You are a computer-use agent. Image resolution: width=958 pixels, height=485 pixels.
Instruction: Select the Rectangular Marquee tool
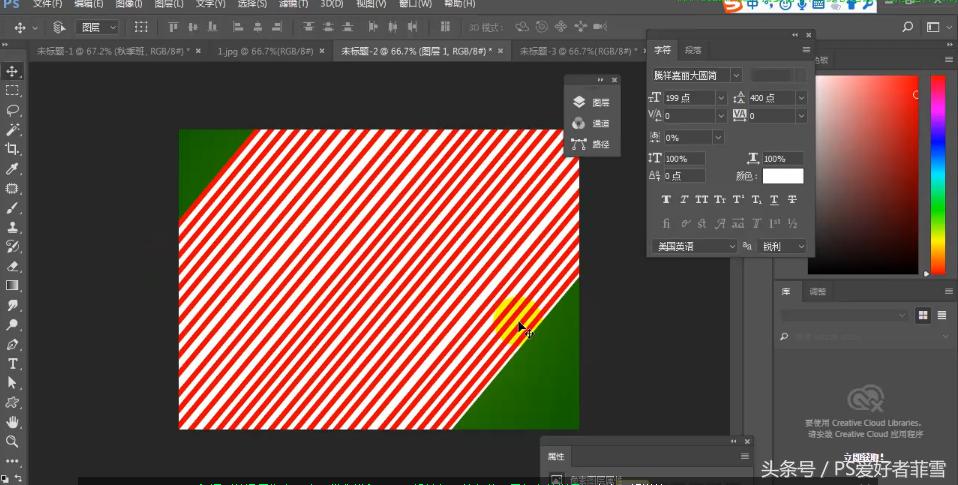[12, 90]
